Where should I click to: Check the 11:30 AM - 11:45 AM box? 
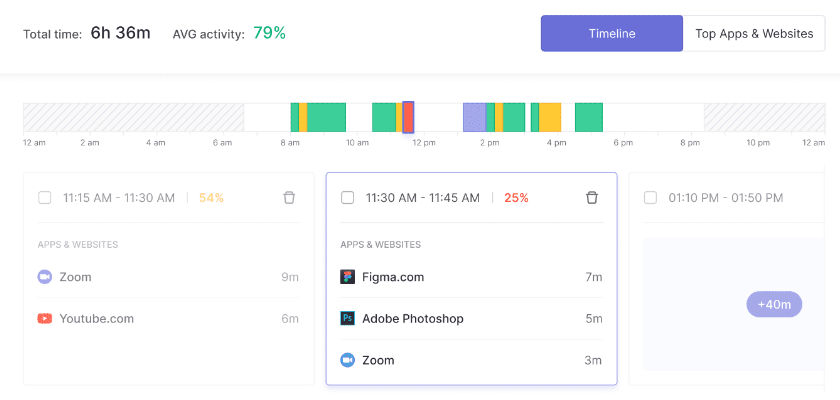(348, 198)
